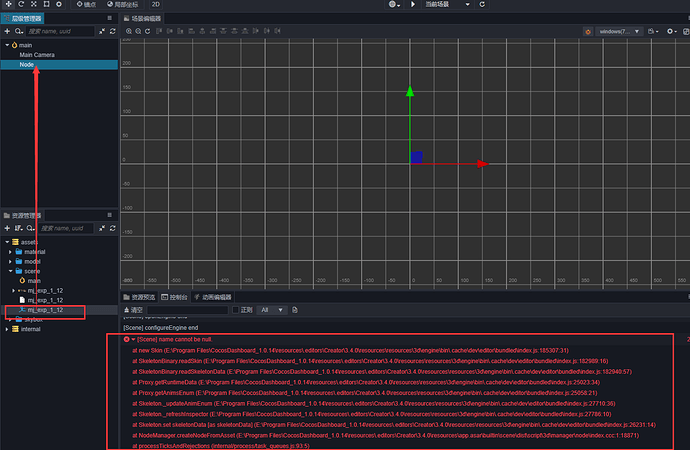The height and width of the screenshot is (450, 690).
Task: Select the Main Camera node
Action: point(37,55)
